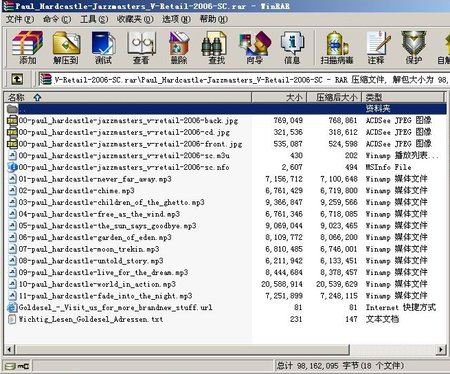Click the icon of the cd.jpg file
The width and height of the screenshot is (450, 374).
coord(12,132)
